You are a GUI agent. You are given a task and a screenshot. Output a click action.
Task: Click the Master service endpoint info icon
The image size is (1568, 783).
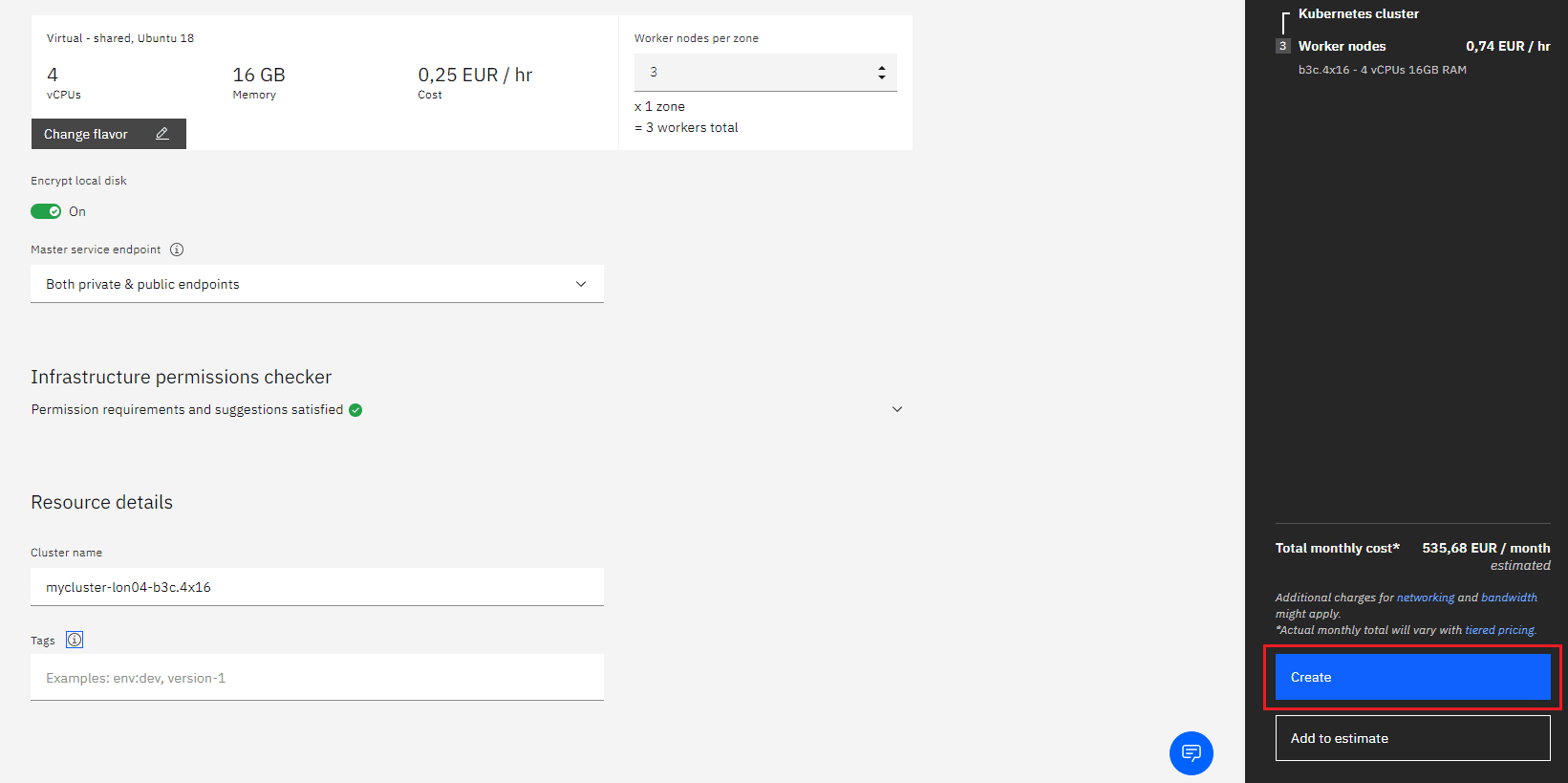pyautogui.click(x=177, y=250)
